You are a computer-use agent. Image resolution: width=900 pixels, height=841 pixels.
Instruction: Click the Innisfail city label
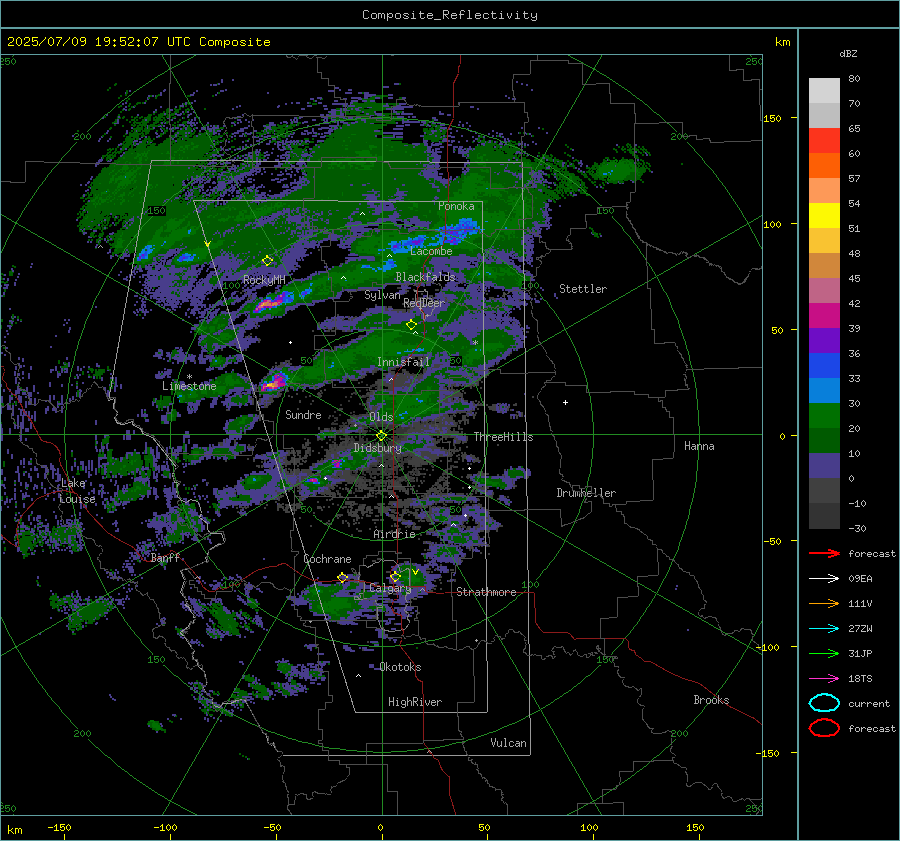pos(403,362)
